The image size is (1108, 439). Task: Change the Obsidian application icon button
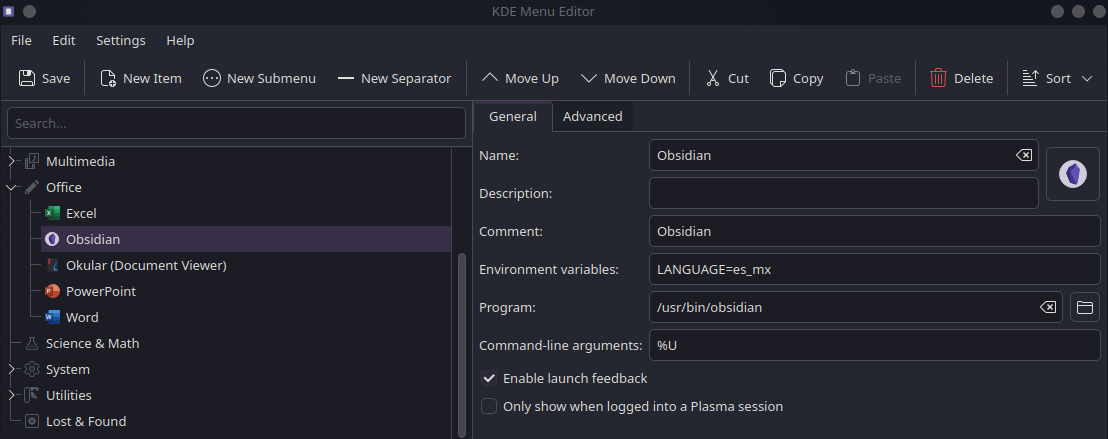pos(1073,174)
